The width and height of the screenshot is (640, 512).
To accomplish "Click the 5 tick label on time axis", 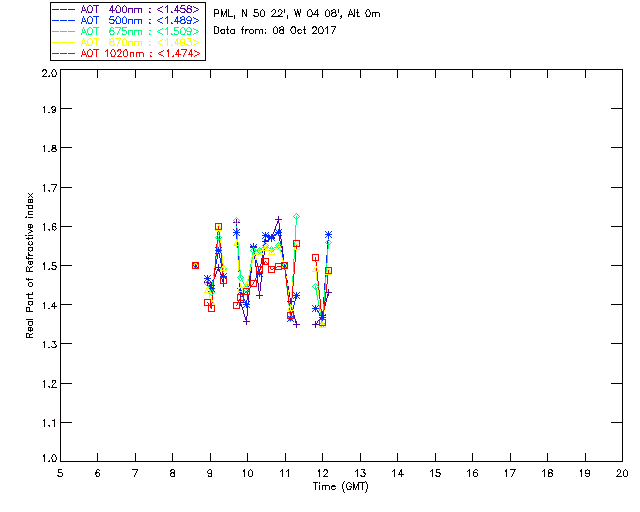I will 60,473.
